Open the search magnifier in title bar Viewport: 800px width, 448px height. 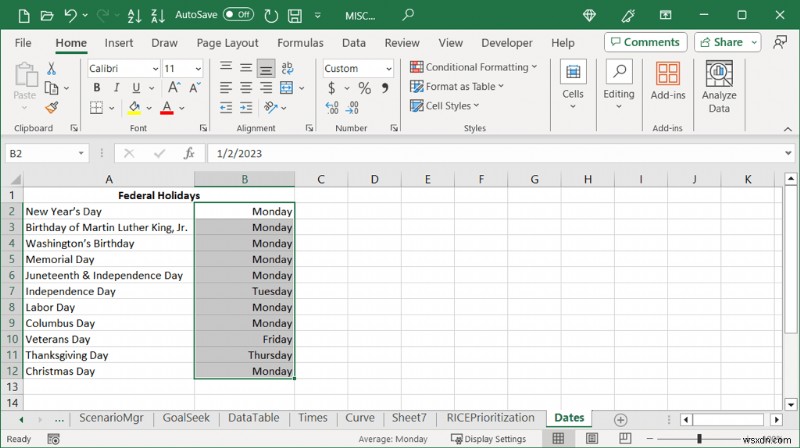(408, 15)
